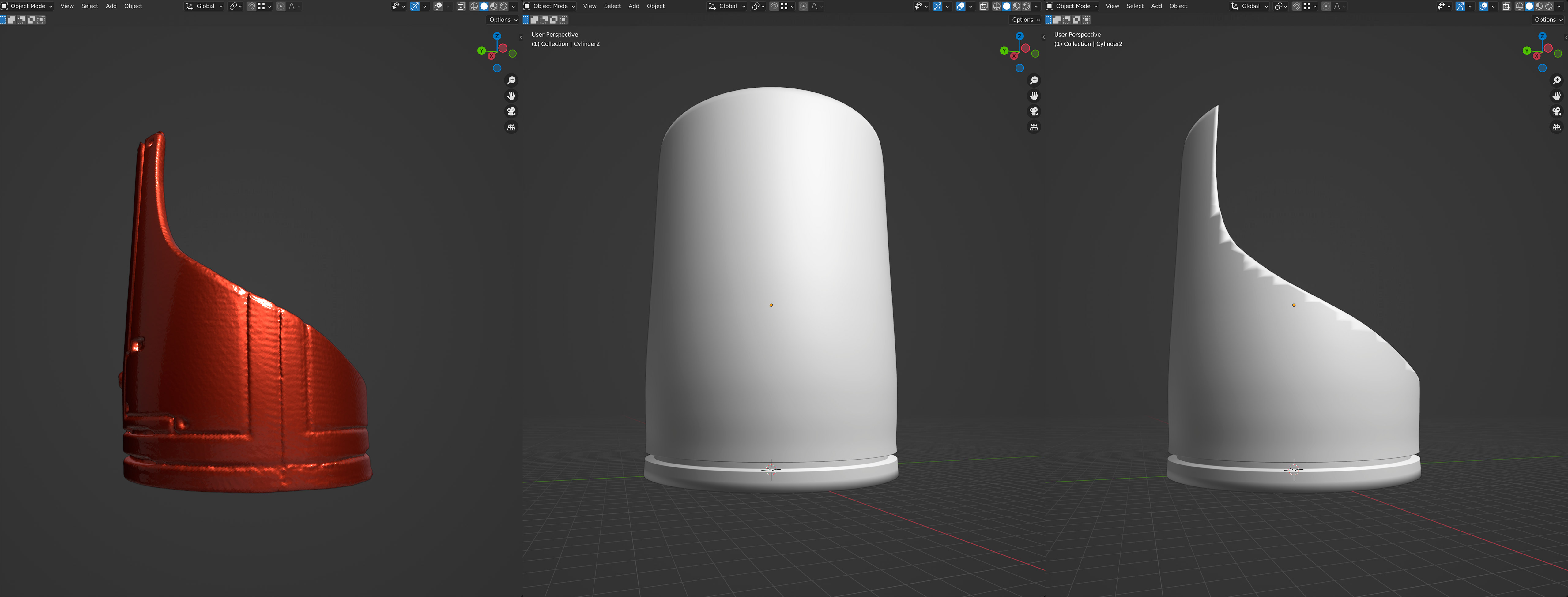Image resolution: width=1568 pixels, height=597 pixels.
Task: Collapse toolbar arrow beside full dome 'User Perspective'
Action: coord(521,37)
